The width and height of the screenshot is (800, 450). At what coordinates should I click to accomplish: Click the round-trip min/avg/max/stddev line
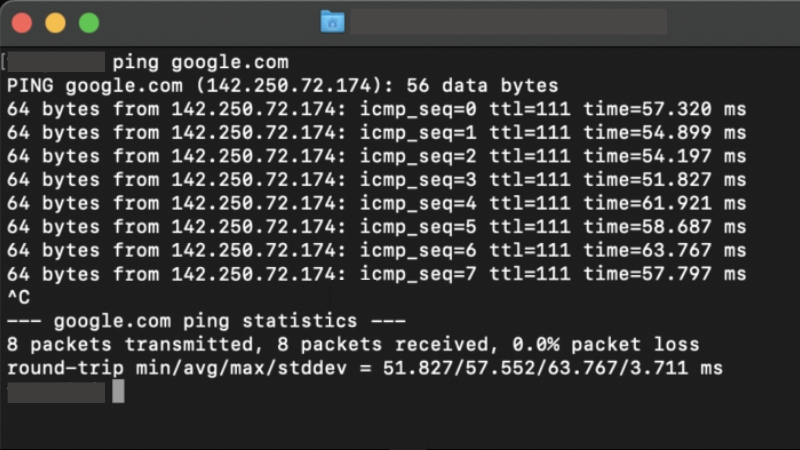pos(365,368)
